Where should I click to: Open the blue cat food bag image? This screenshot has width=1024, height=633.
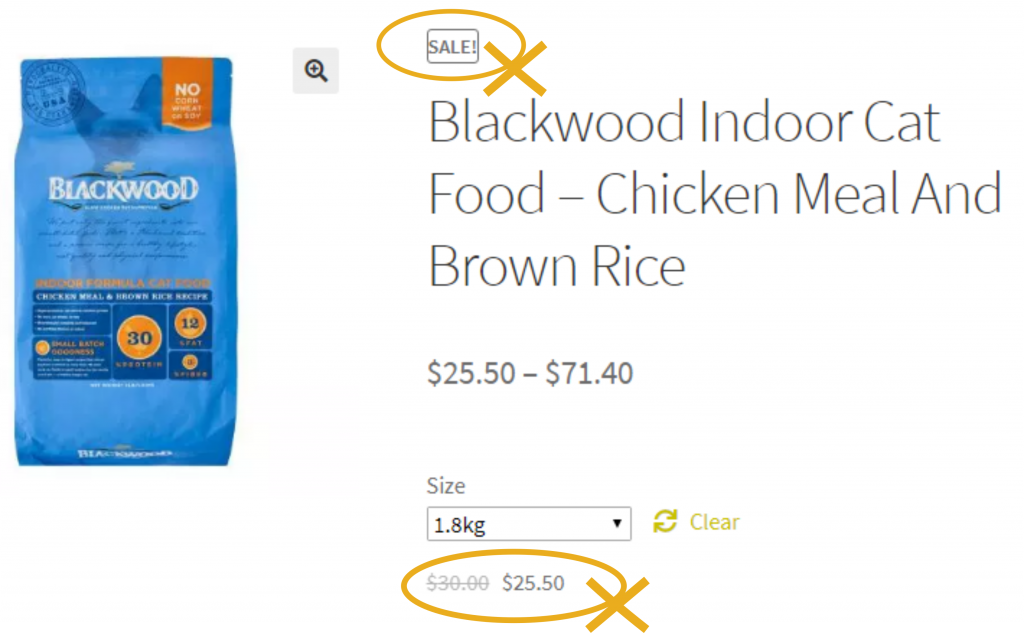point(124,261)
